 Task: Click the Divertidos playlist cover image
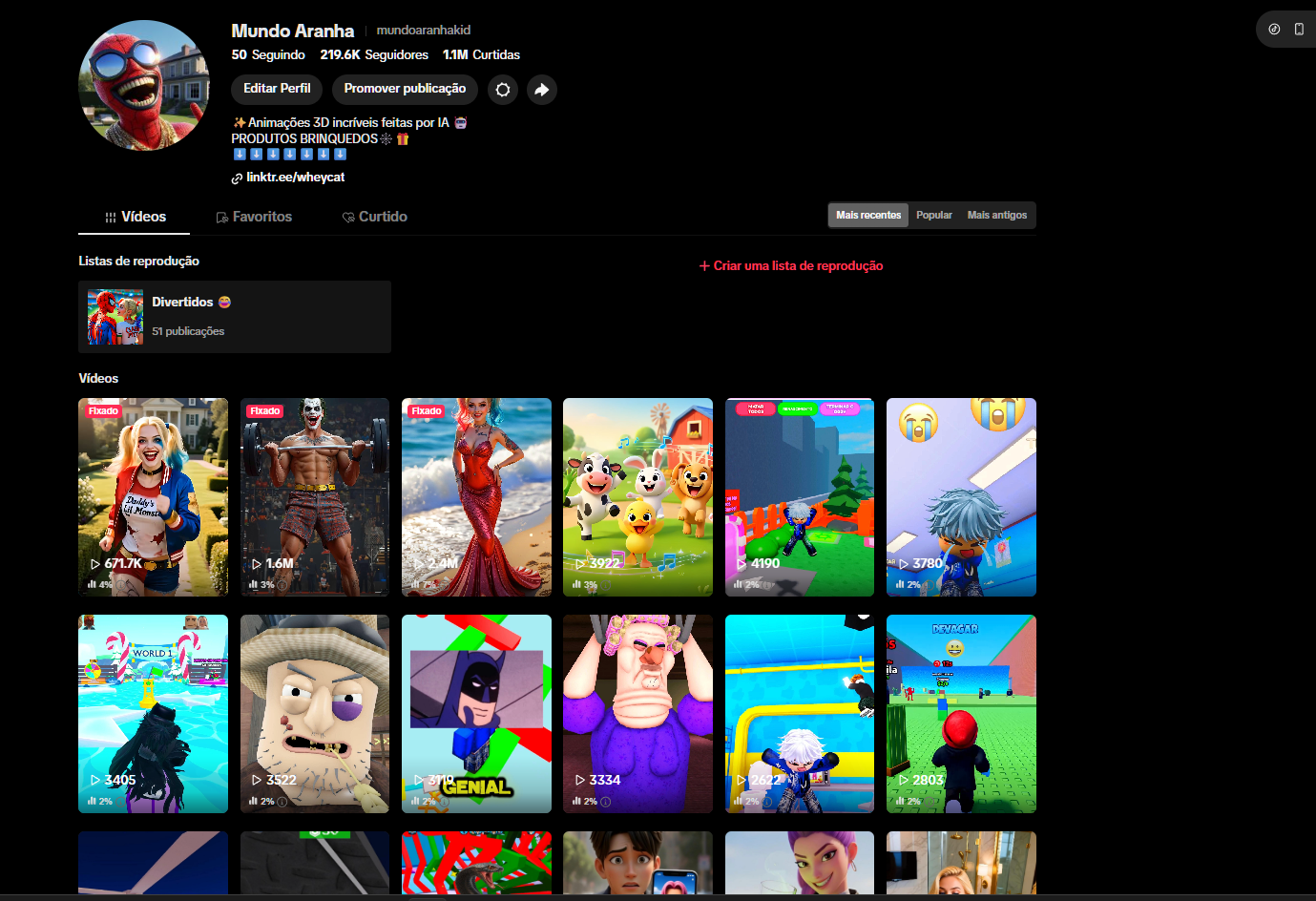tap(115, 317)
